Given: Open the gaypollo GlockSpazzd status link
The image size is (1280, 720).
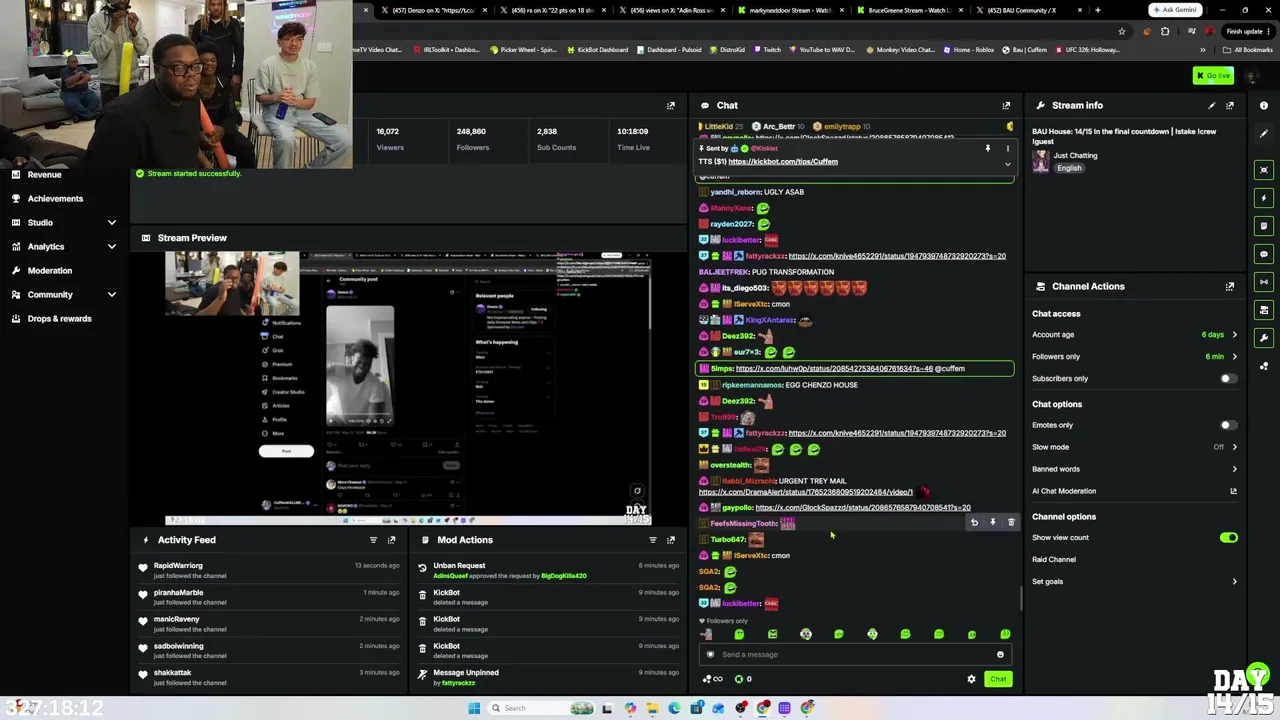Looking at the screenshot, I should coord(863,508).
